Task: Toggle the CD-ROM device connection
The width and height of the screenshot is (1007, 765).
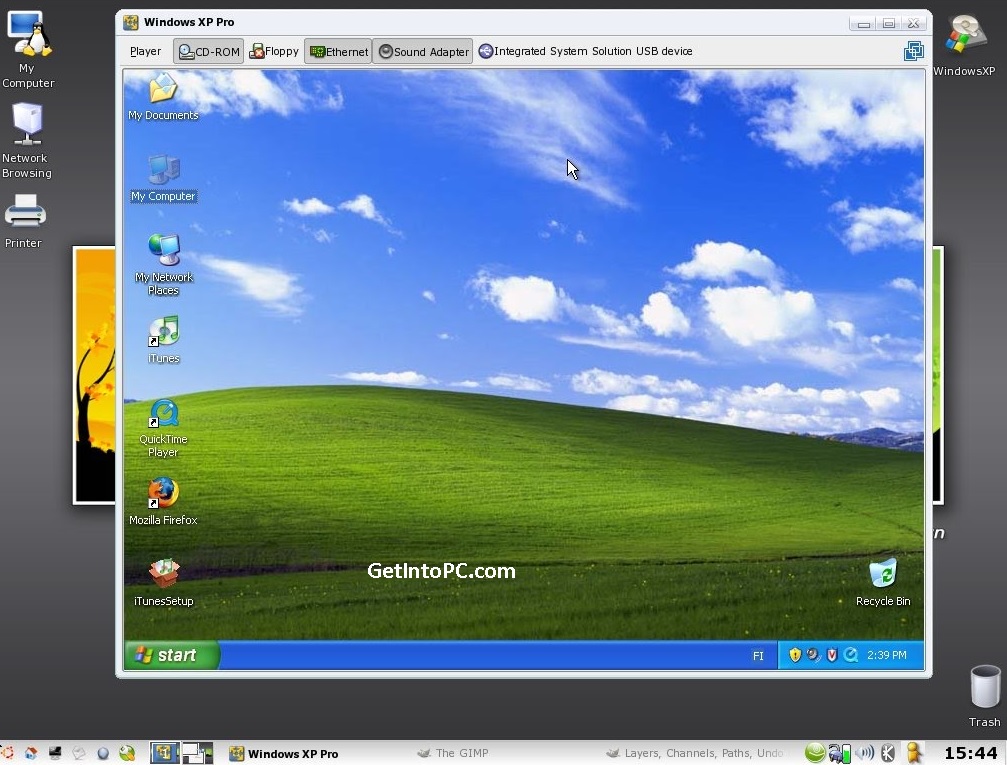Action: coord(209,51)
